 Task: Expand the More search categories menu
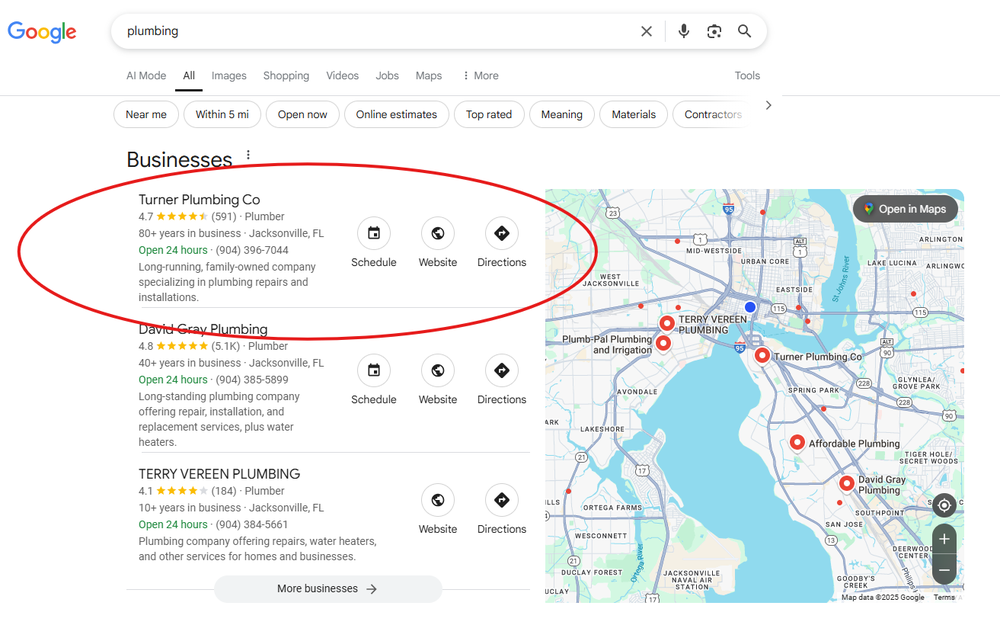tap(480, 76)
